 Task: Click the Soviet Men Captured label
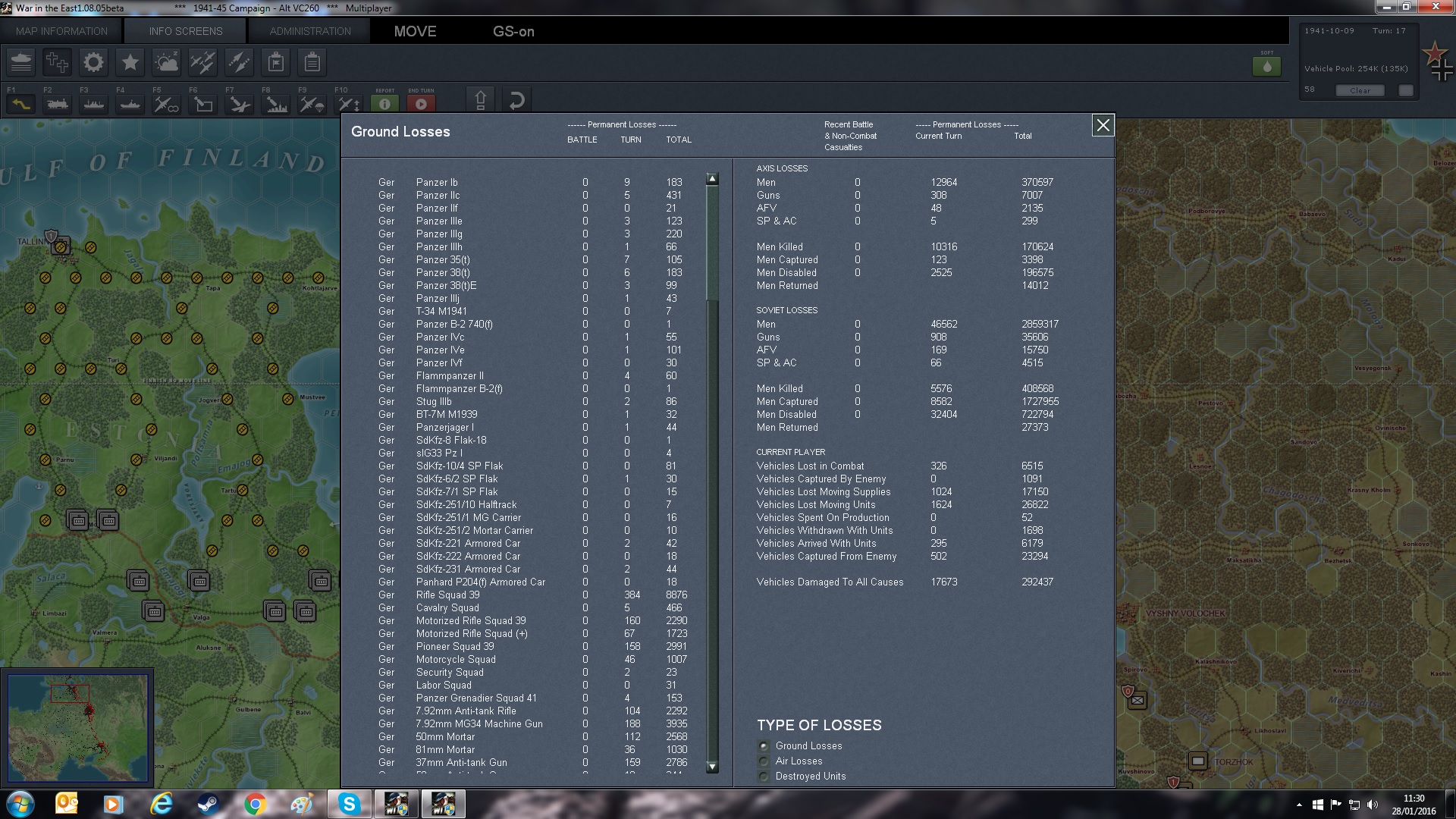[x=787, y=402]
